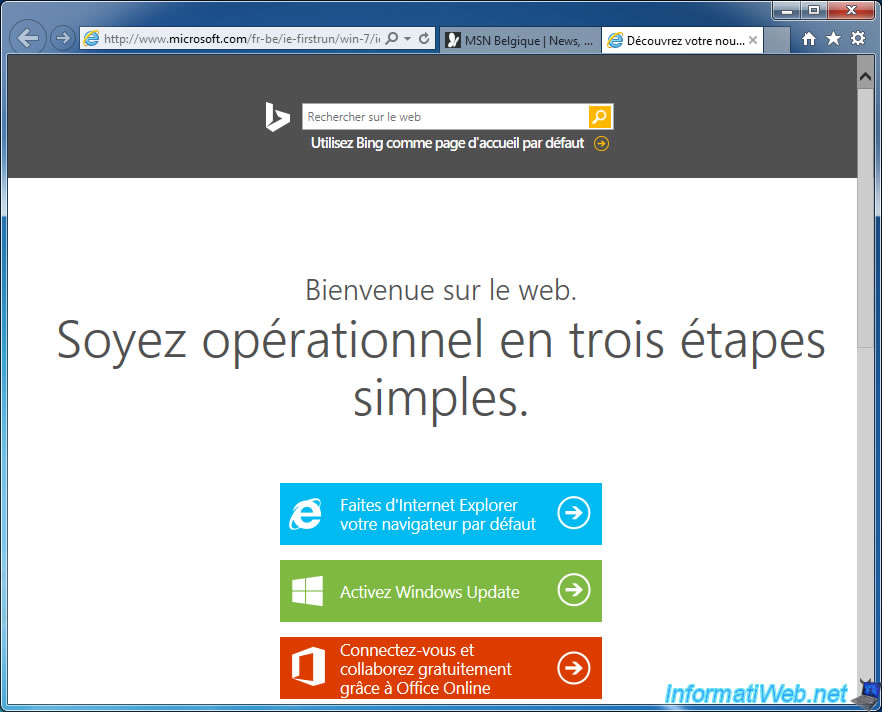Open a new blank tab button
The image size is (882, 712).
777,40
